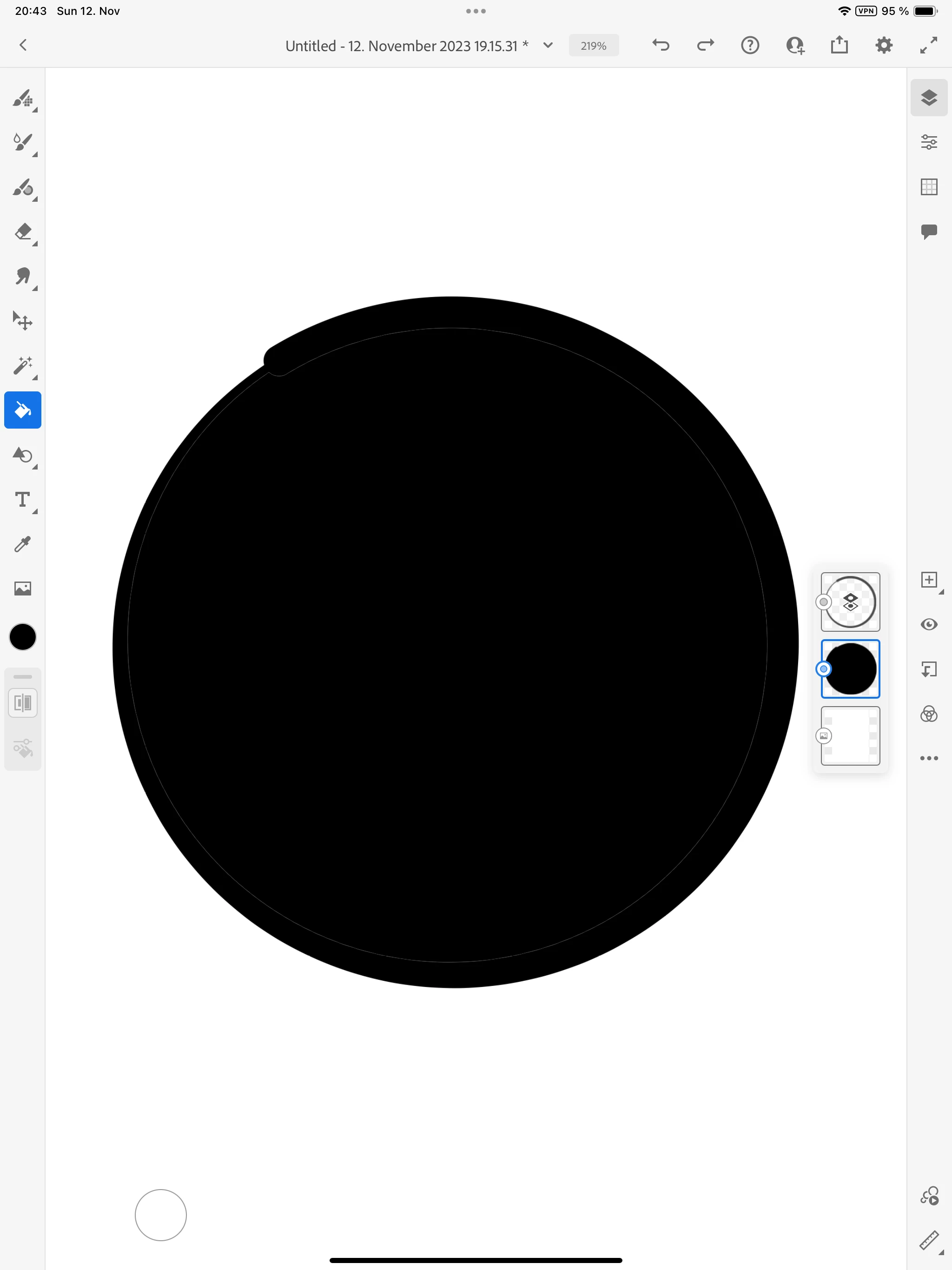Toggle the layers panel view
This screenshot has height=1270, width=952.
928,98
